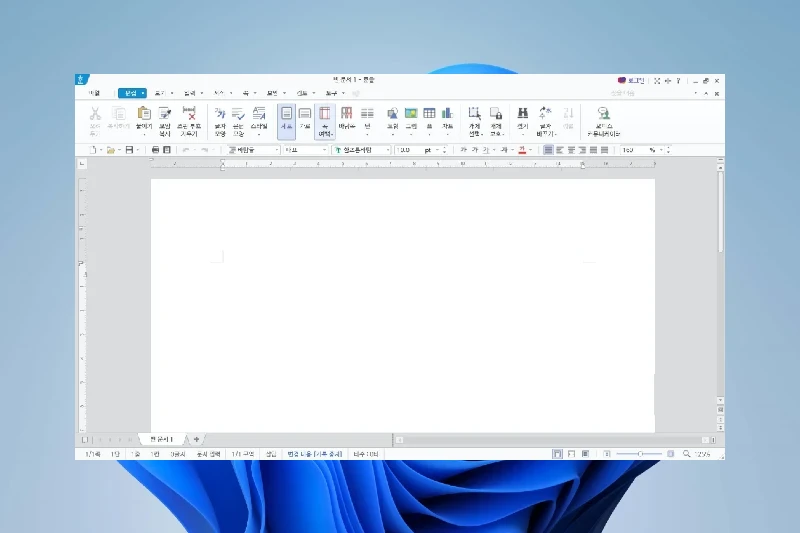Screen dimensions: 800x533
Task: Open the Character Shape dialog icon
Action: point(220,114)
